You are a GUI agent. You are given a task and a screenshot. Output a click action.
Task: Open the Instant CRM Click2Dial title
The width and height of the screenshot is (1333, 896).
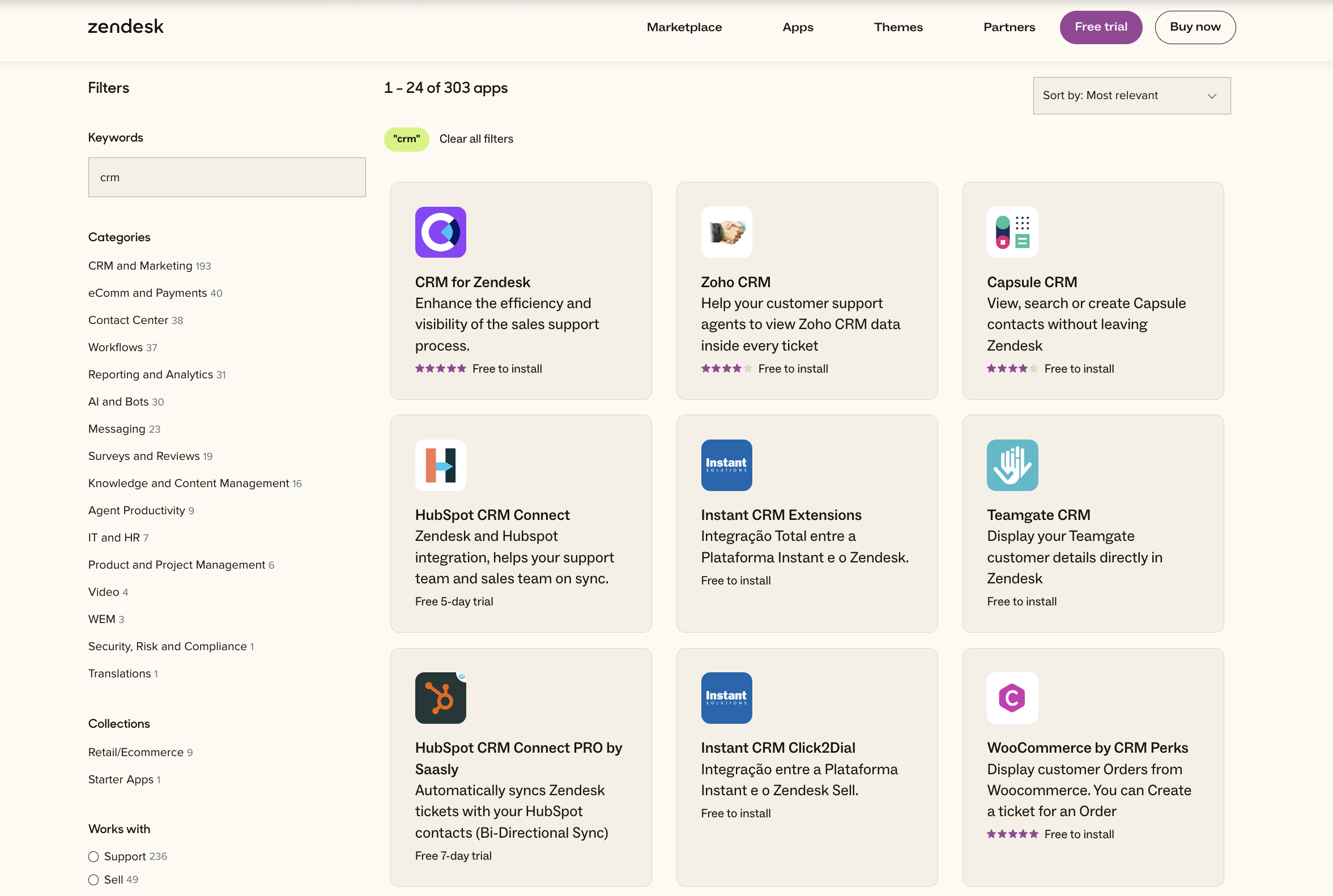[778, 748]
